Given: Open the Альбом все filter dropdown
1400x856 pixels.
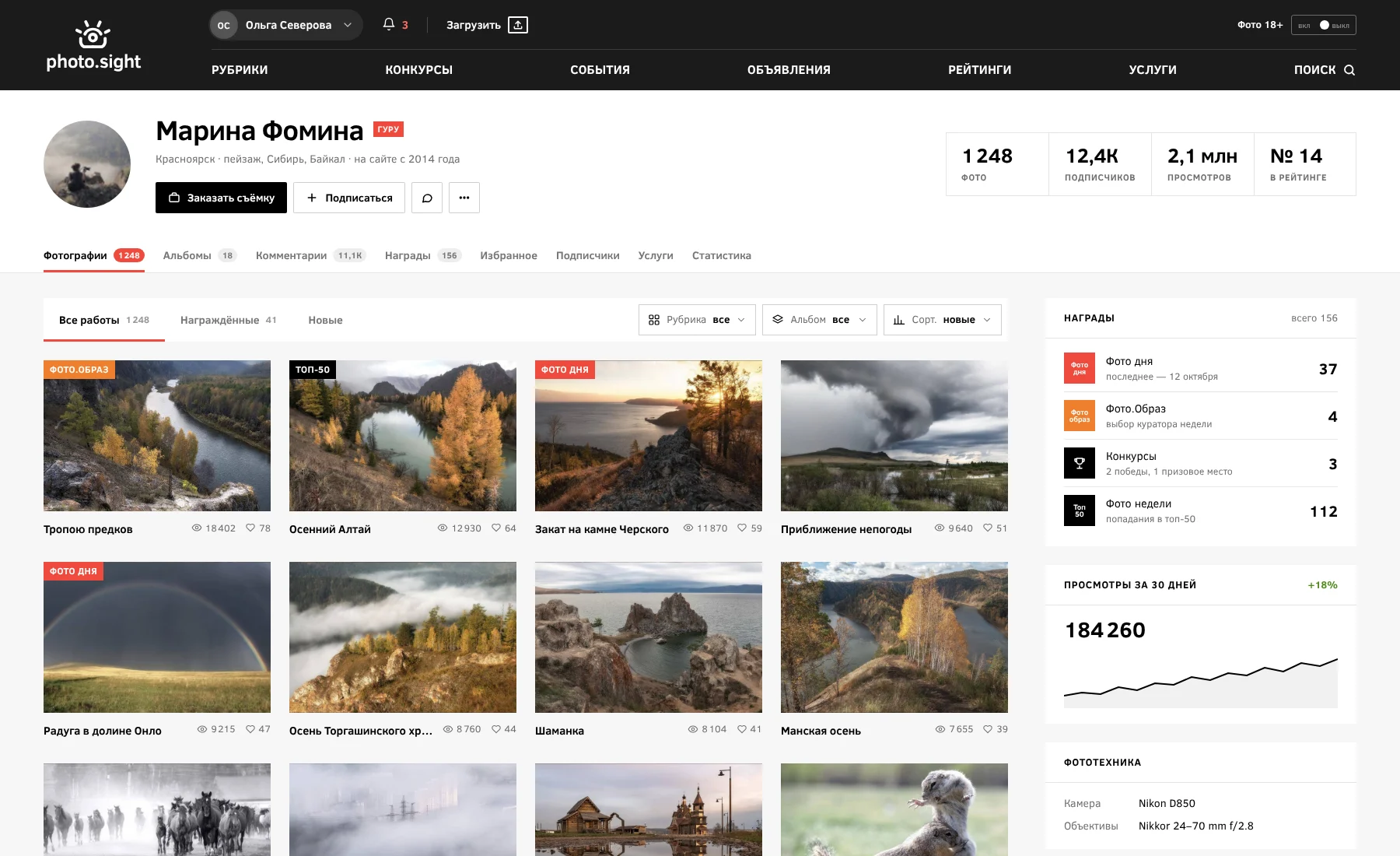Looking at the screenshot, I should pos(820,320).
